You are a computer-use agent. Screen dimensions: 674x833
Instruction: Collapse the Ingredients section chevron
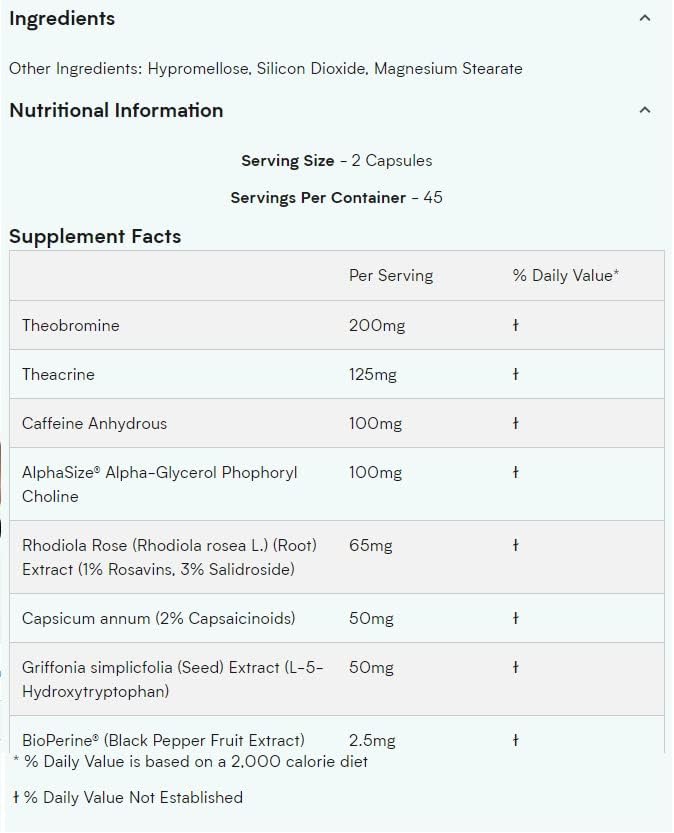pos(645,18)
